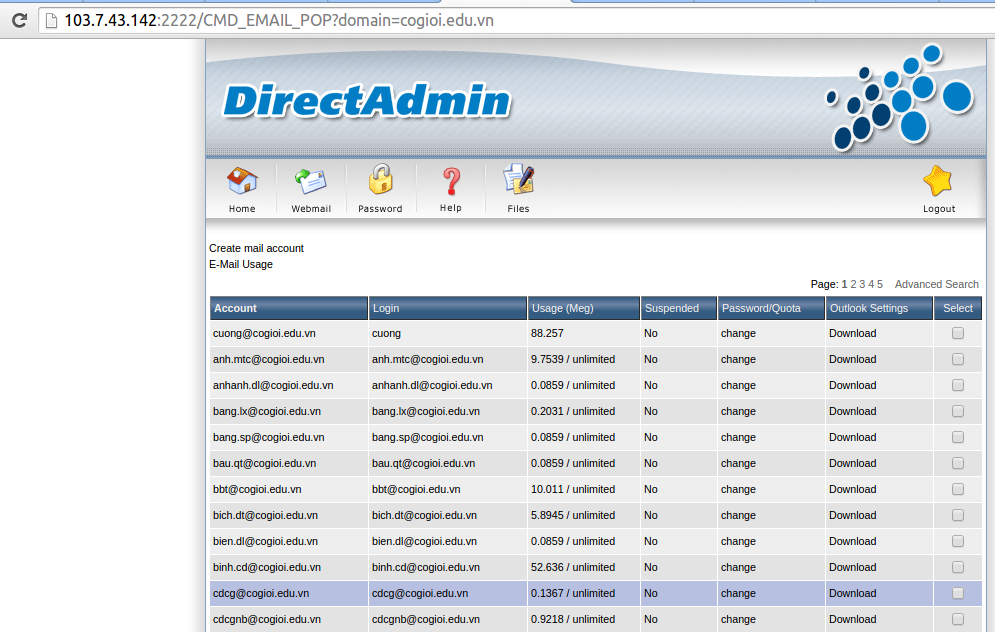Open the Password padlock icon

(x=380, y=180)
